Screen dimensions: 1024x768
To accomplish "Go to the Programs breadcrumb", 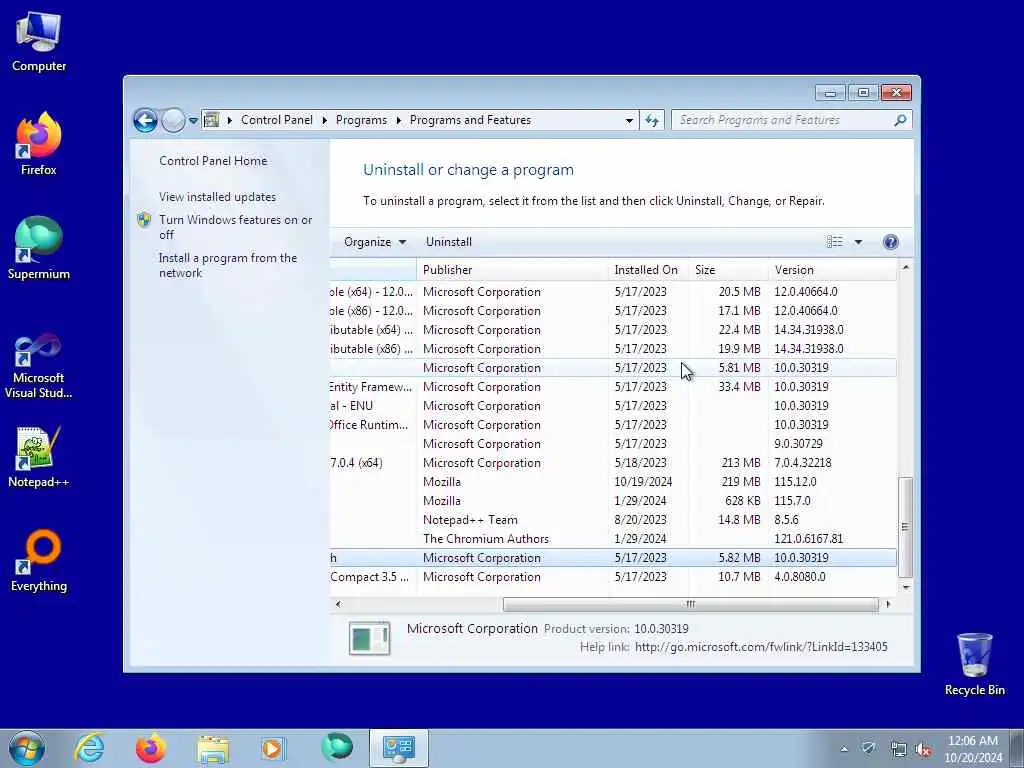I will [361, 120].
